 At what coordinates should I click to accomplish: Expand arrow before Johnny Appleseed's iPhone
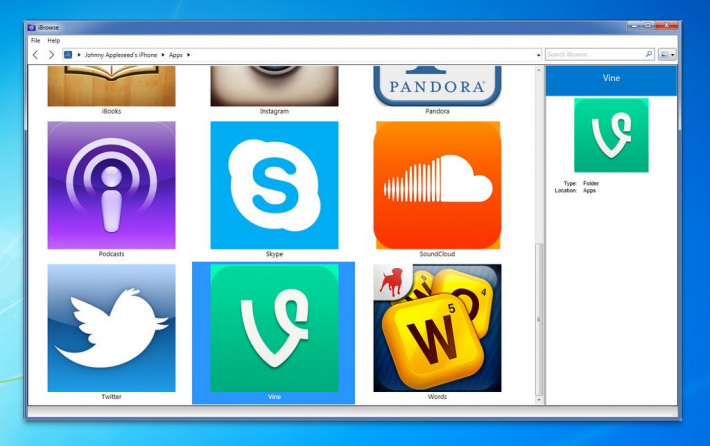79,55
